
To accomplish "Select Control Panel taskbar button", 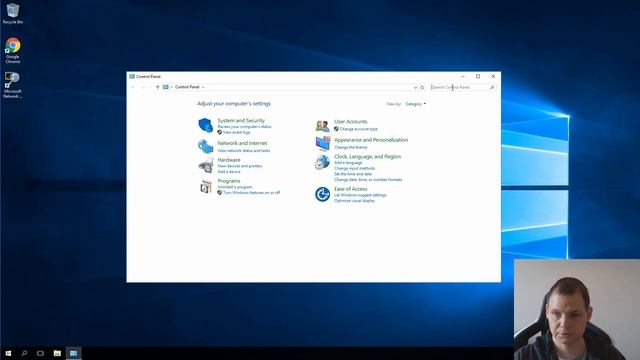I will click(73, 353).
